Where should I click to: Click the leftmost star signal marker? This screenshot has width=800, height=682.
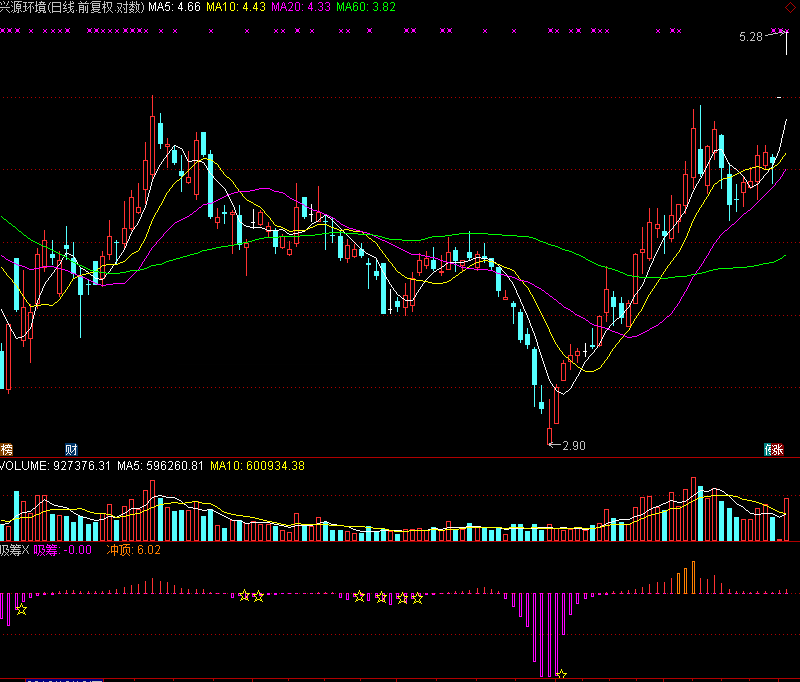coord(21,608)
